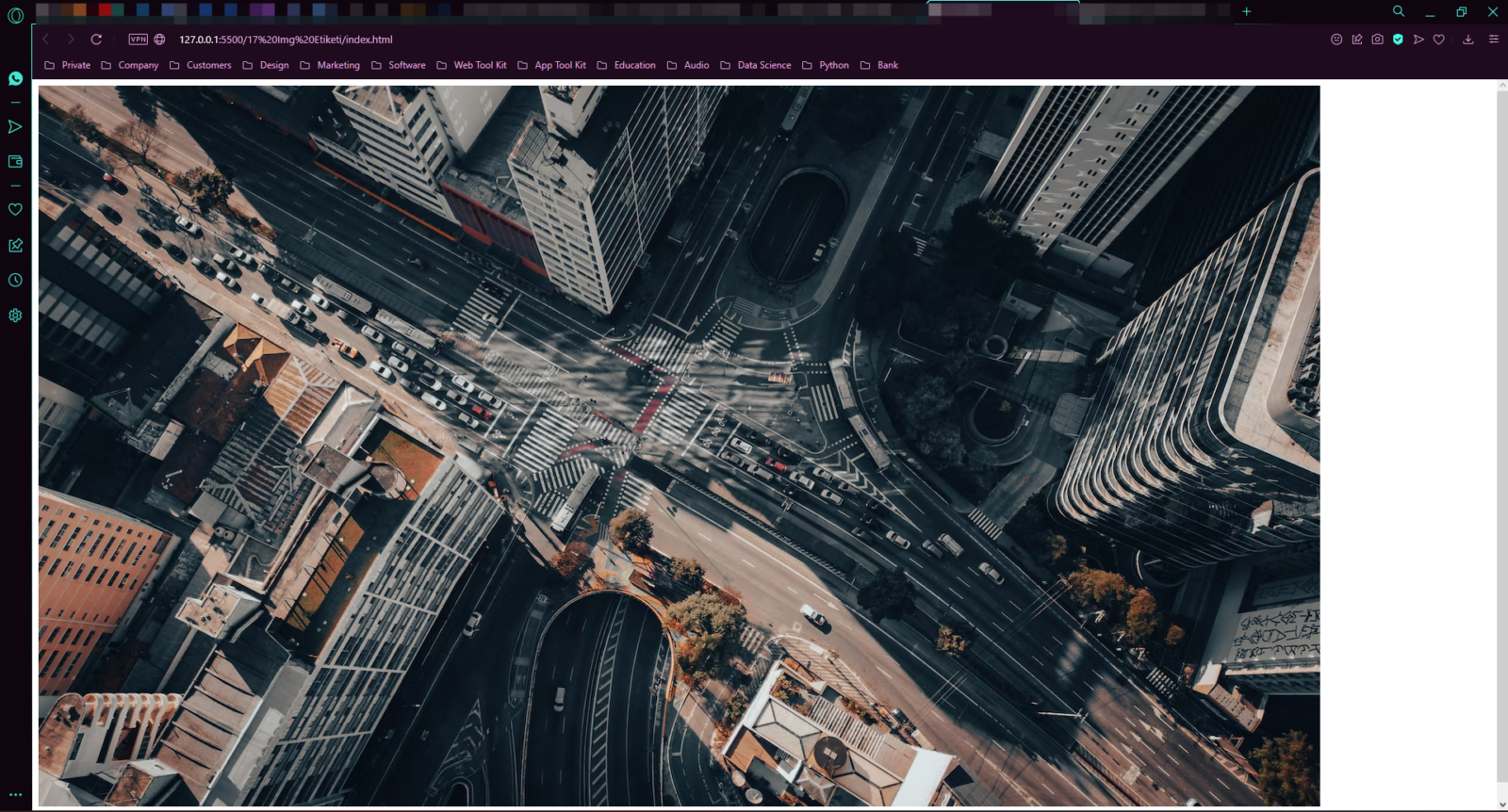Click the sidebar three-dots setup button
This screenshot has height=812, width=1508.
click(x=15, y=795)
